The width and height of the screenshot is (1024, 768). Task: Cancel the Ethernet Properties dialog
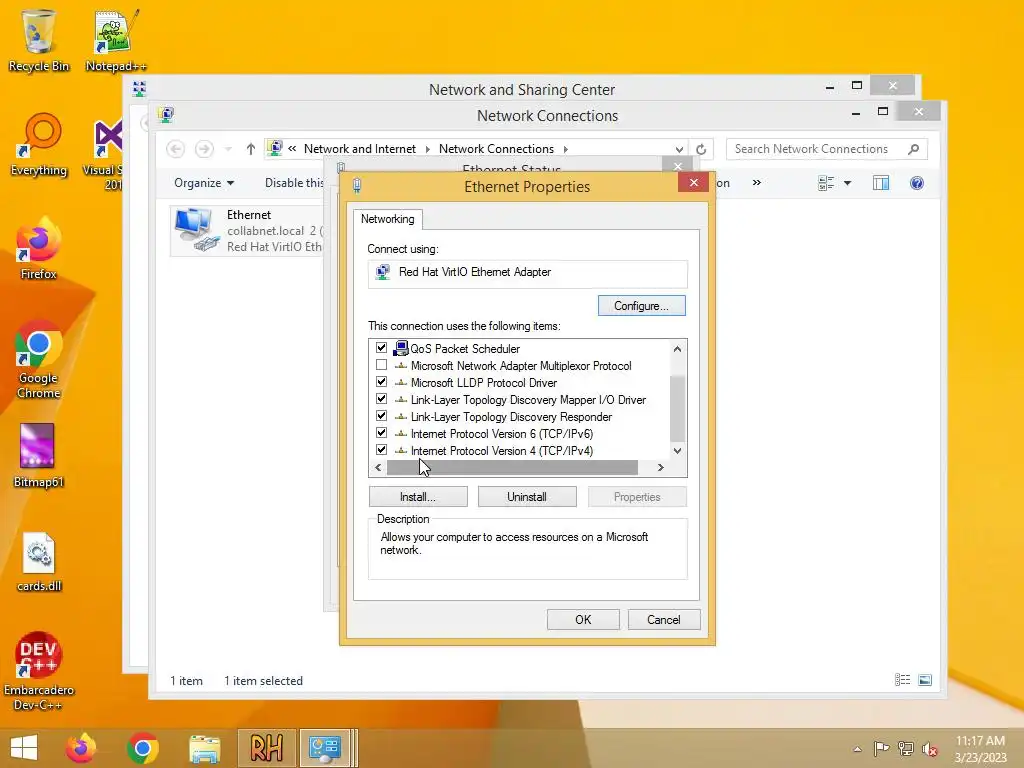tap(664, 620)
